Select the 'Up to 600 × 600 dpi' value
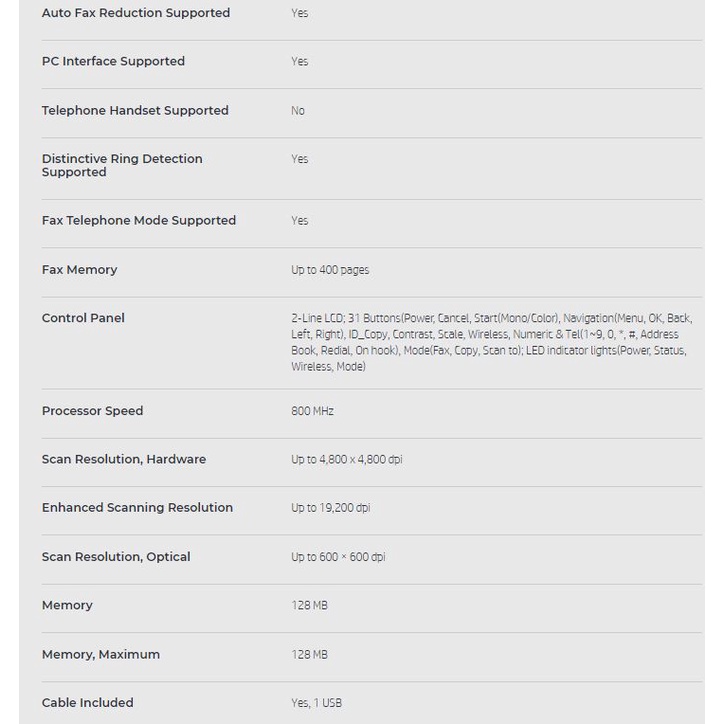Viewport: 724px width, 724px height. [x=338, y=557]
